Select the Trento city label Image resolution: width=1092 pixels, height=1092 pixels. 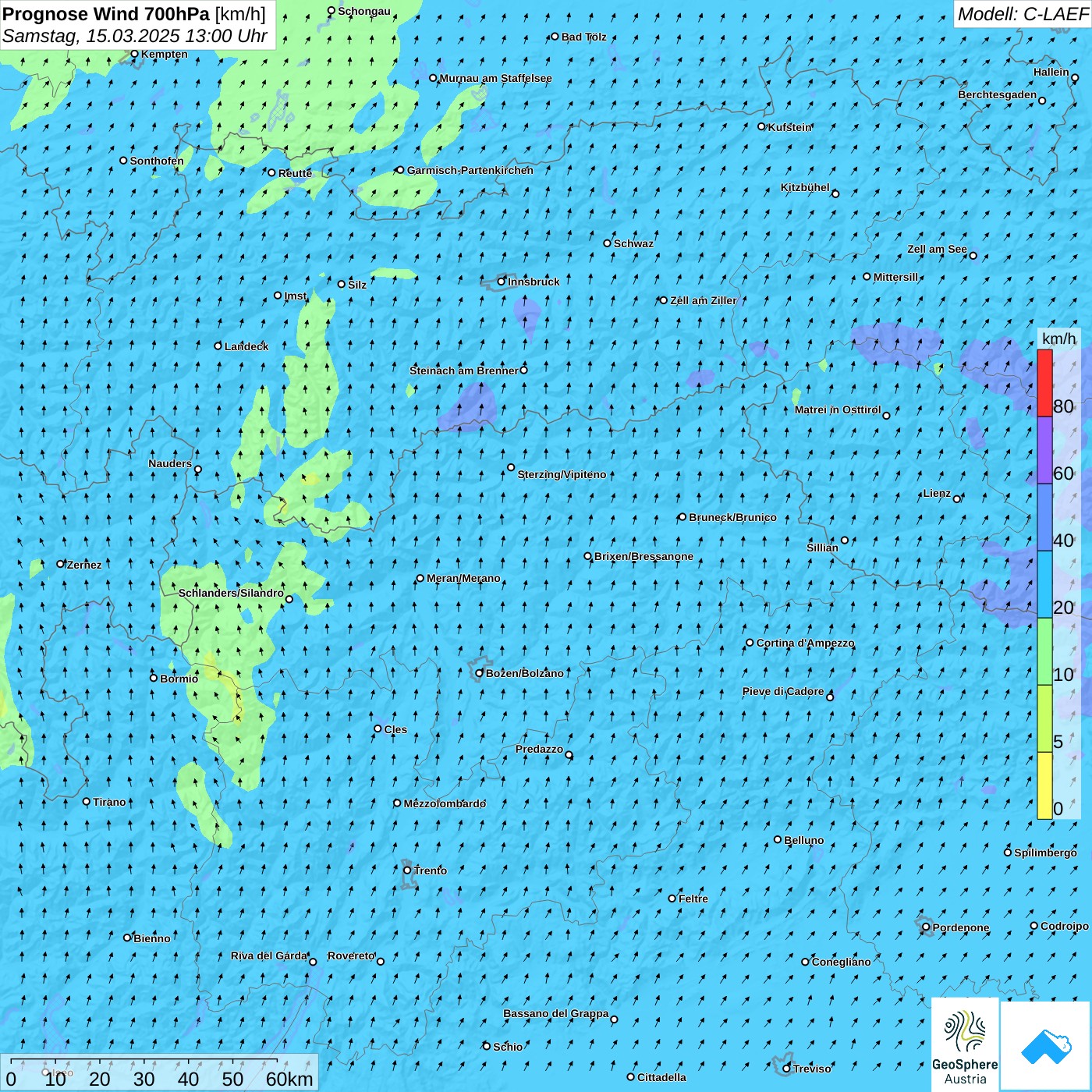coord(430,870)
